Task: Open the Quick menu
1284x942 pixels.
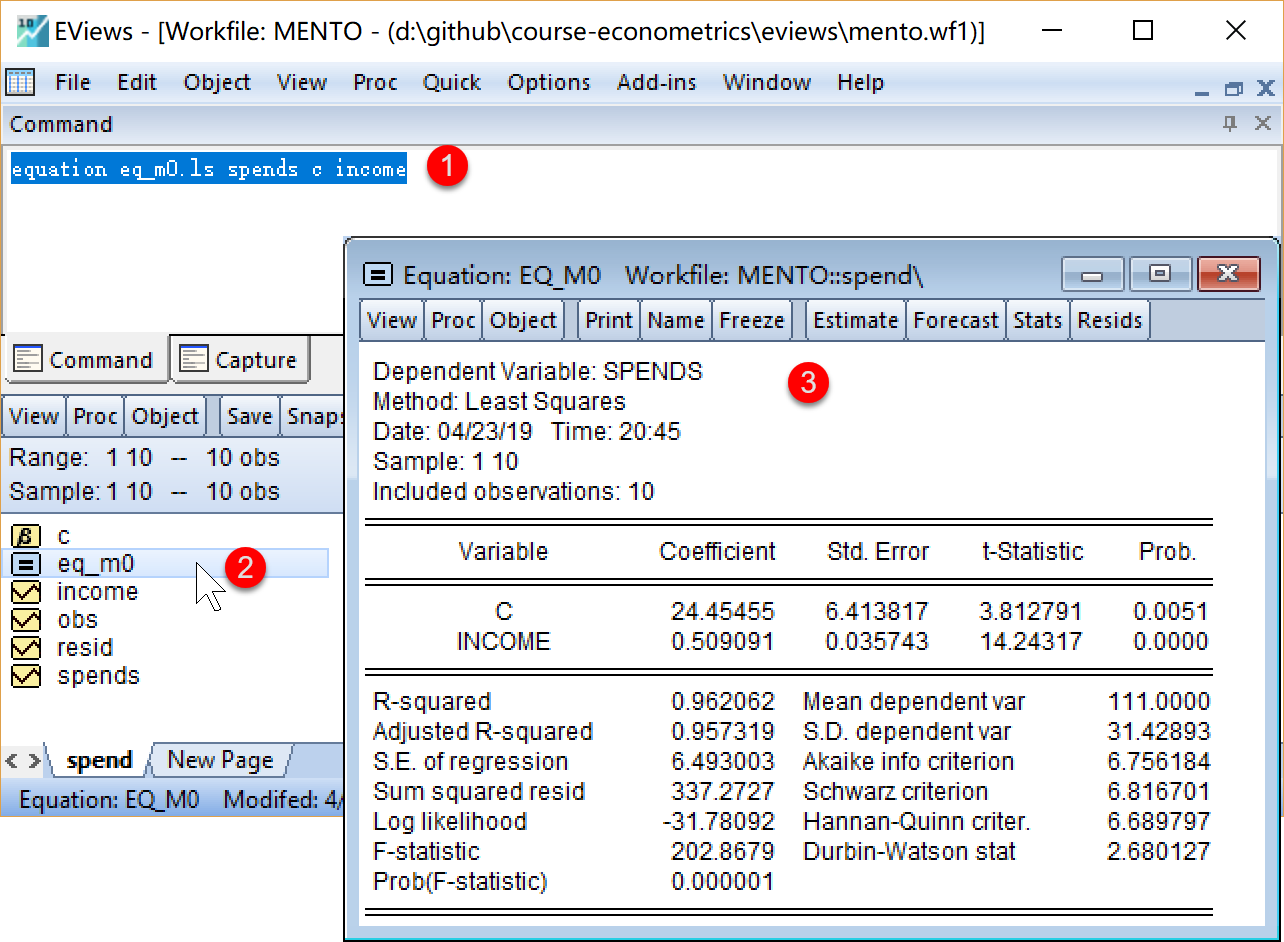Action: 451,82
